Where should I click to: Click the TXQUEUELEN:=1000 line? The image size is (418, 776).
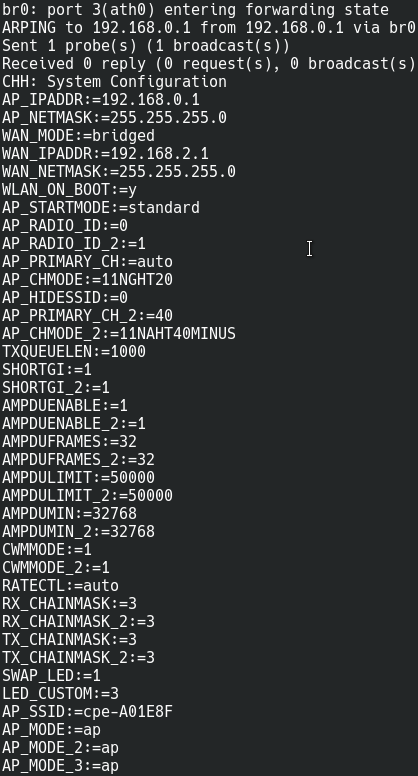click(x=74, y=351)
